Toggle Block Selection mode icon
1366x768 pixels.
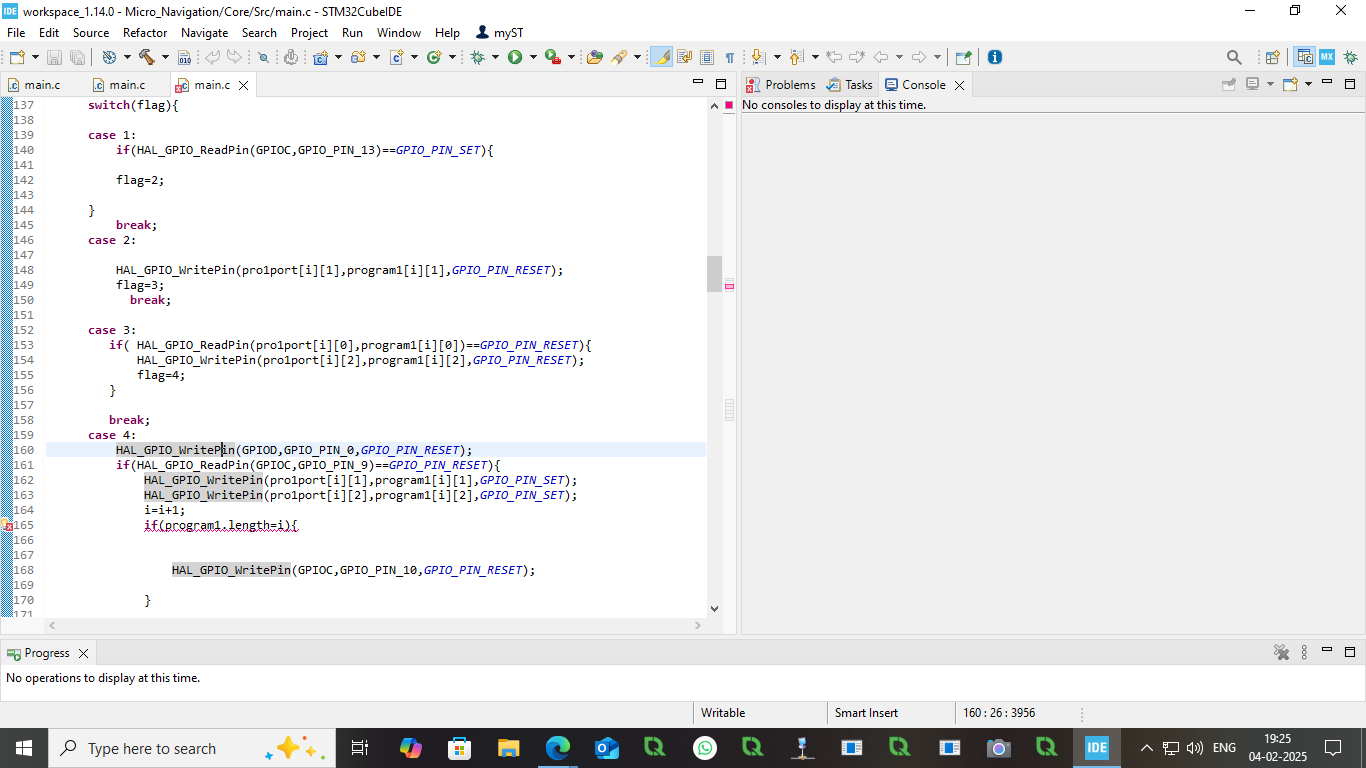[707, 57]
